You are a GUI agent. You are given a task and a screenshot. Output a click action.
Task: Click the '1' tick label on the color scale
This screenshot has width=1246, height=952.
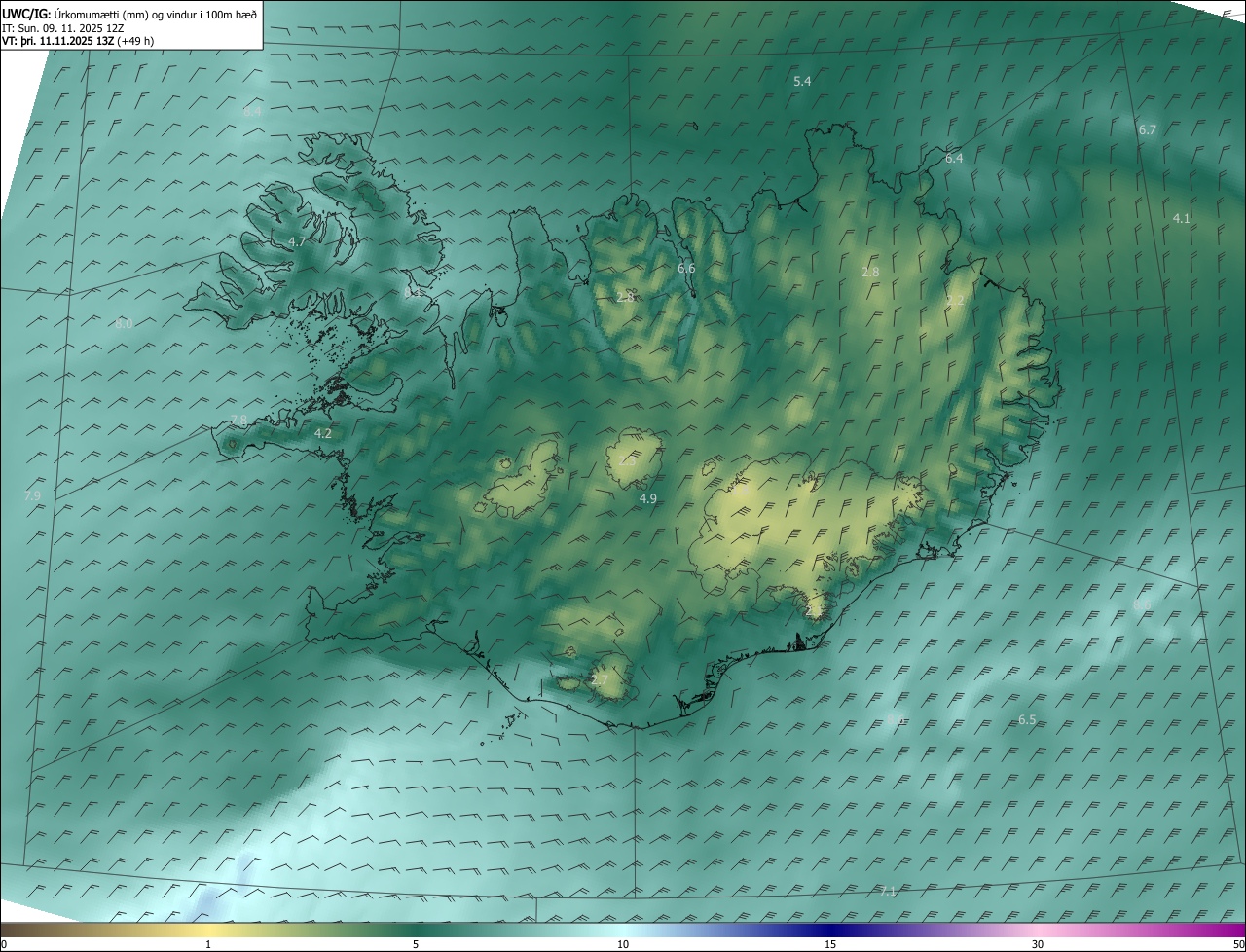[208, 944]
